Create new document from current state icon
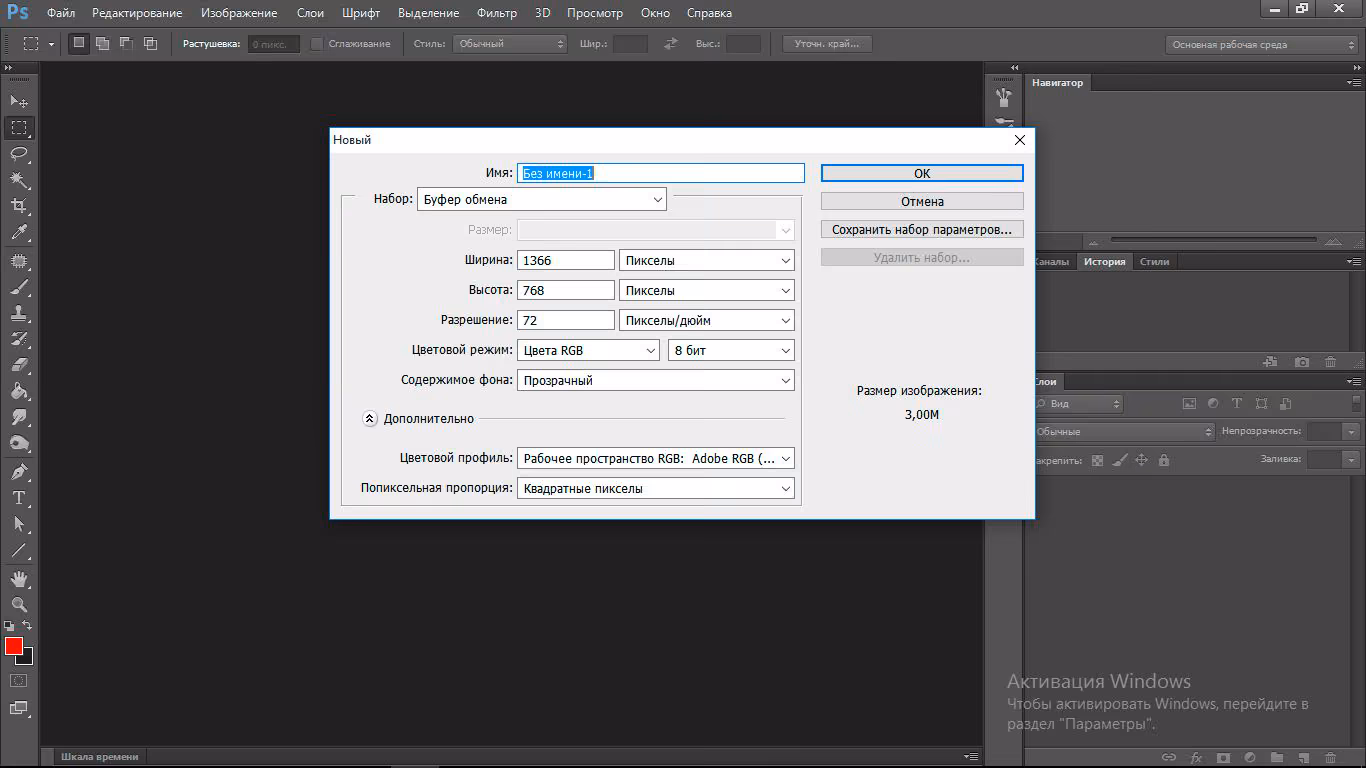 (x=1270, y=362)
